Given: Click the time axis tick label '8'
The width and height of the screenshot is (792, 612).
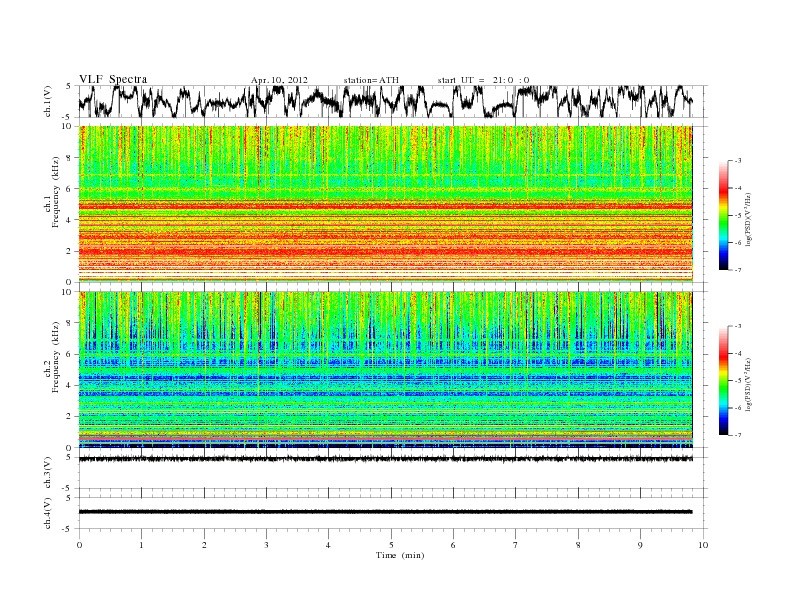Looking at the screenshot, I should point(578,545).
